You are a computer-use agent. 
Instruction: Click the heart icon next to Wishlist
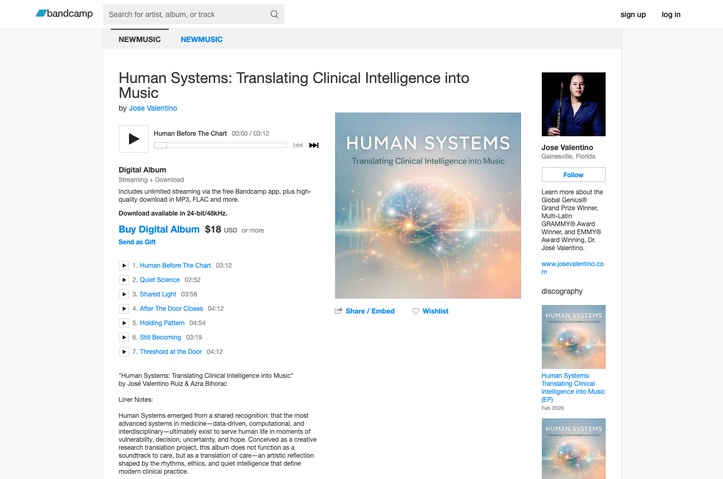click(415, 311)
